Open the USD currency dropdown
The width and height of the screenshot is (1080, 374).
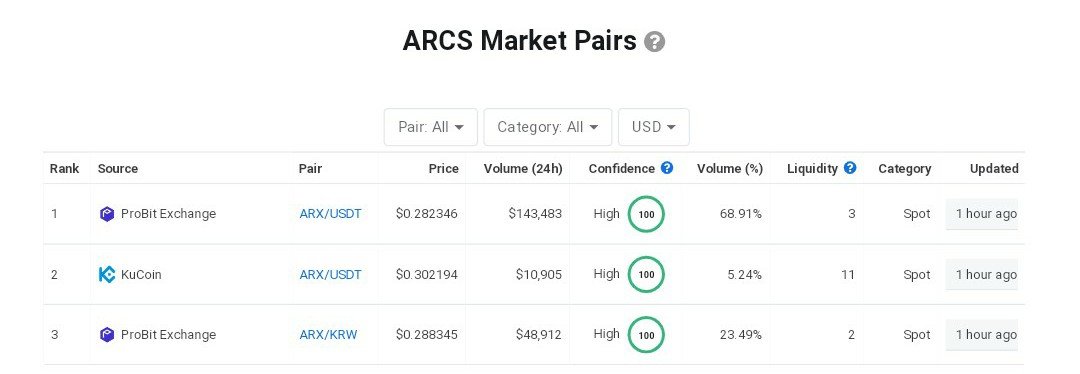[654, 127]
